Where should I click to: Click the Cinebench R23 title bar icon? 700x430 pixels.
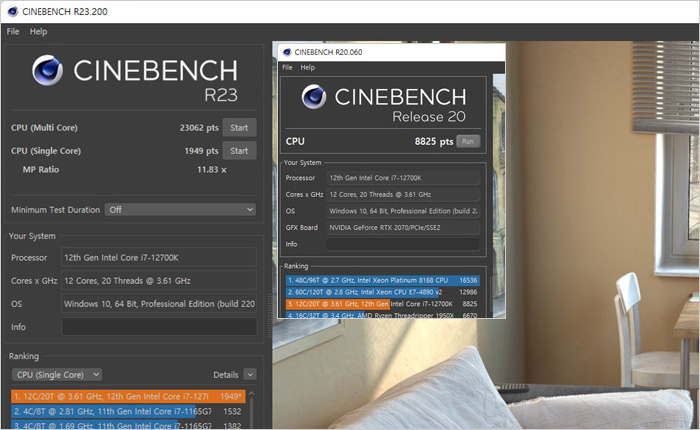pyautogui.click(x=12, y=12)
